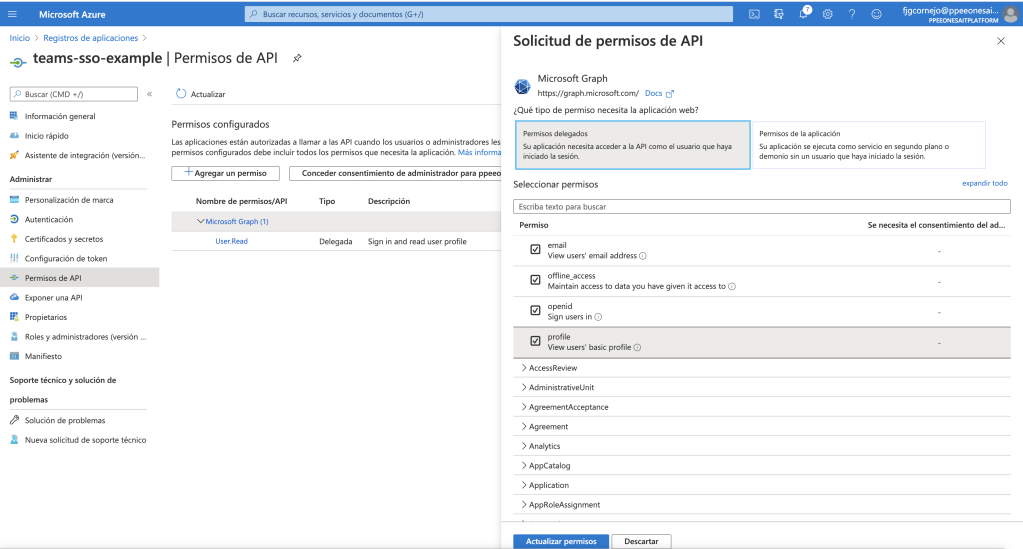
Task: Collapse the left sidebar menu
Action: (150, 94)
